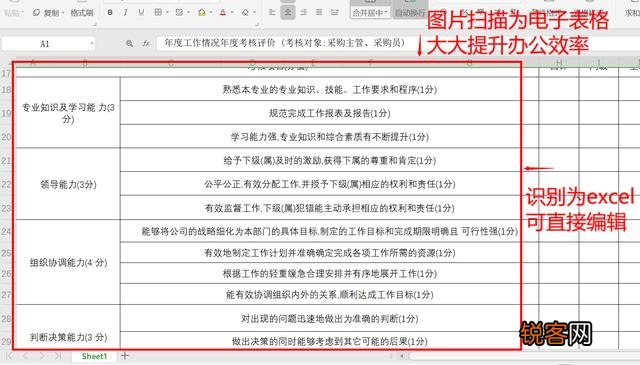Toggle center horizontal alignment
640x365 pixels.
pyautogui.click(x=288, y=12)
